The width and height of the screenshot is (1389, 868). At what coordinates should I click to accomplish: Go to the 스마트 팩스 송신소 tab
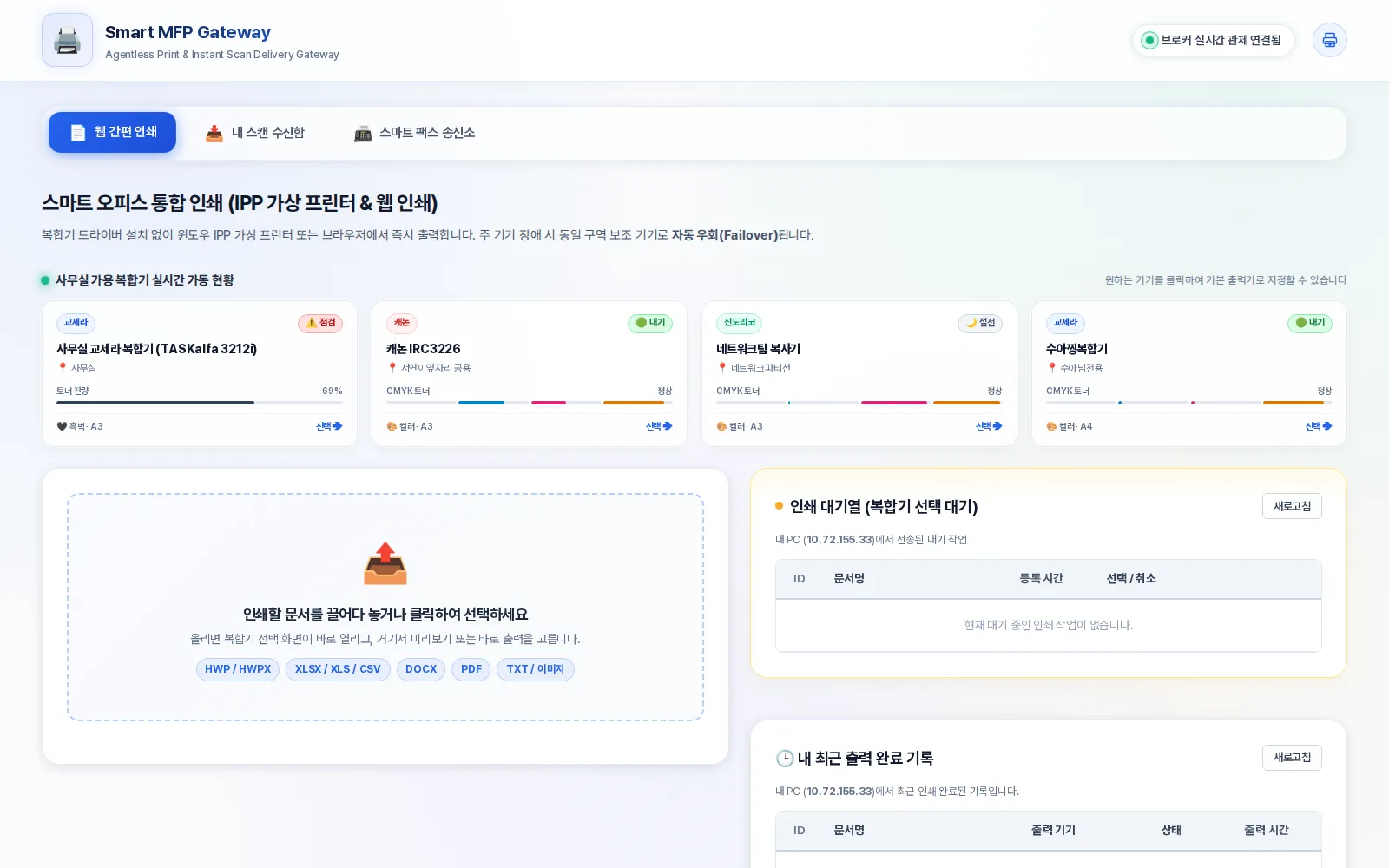click(x=414, y=133)
